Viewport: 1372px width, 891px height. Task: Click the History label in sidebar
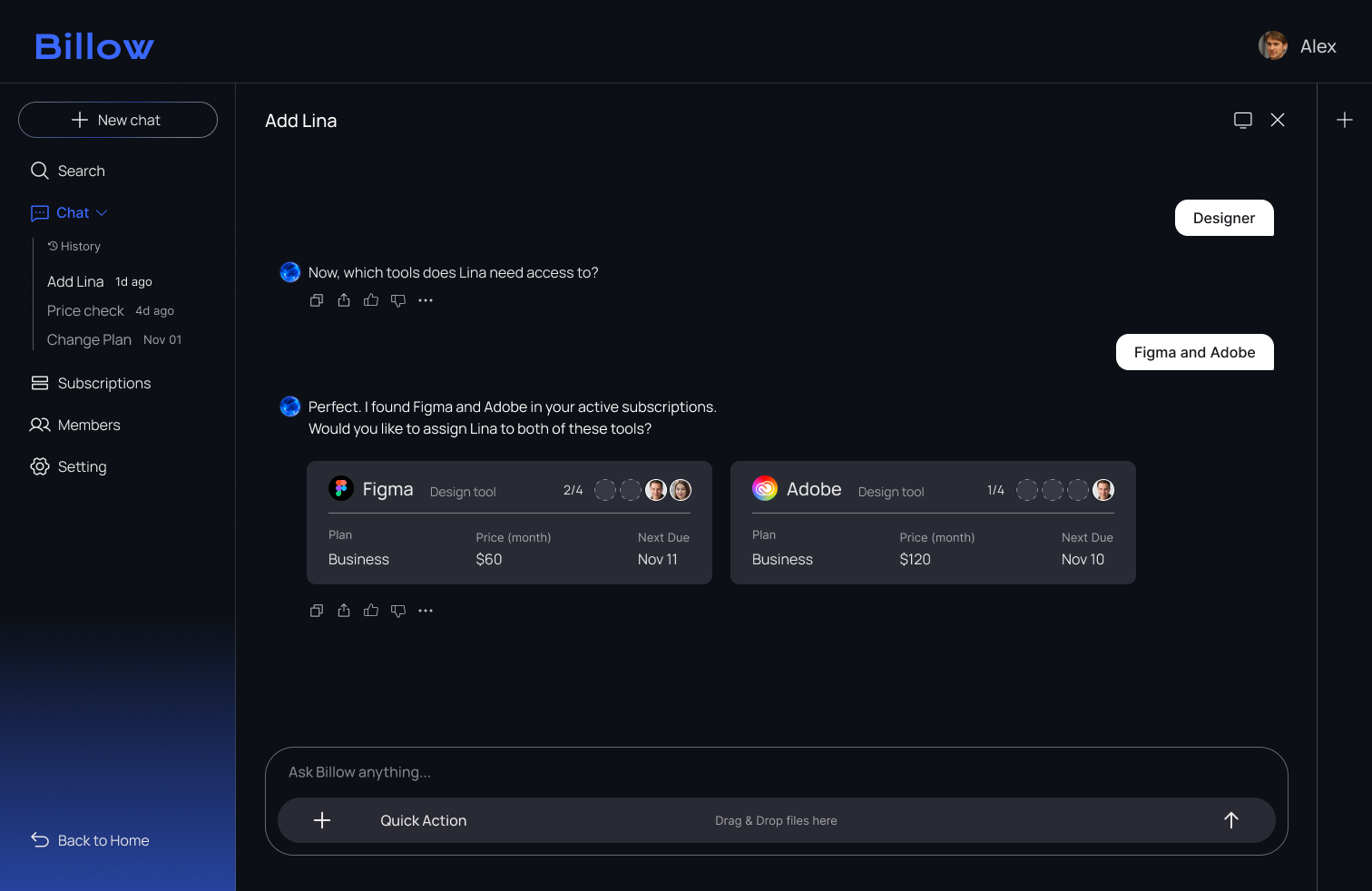(74, 246)
